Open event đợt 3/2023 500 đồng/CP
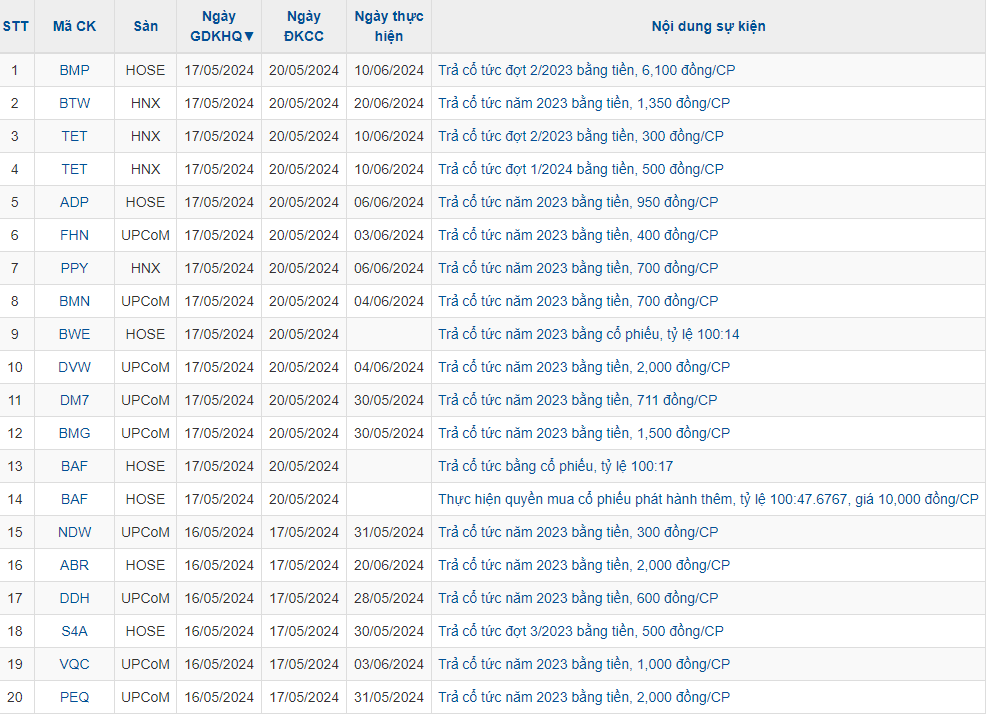The height and width of the screenshot is (714, 986). coord(581,632)
